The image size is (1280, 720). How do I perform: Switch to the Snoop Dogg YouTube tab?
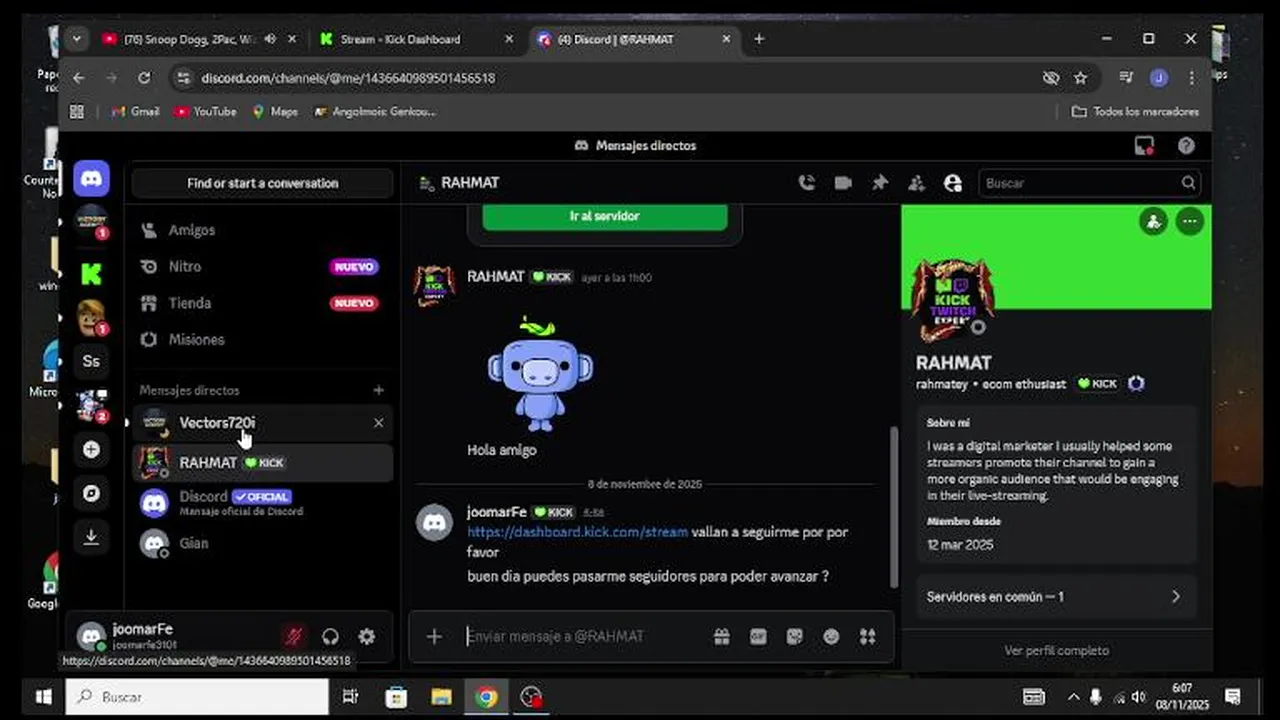click(x=189, y=39)
